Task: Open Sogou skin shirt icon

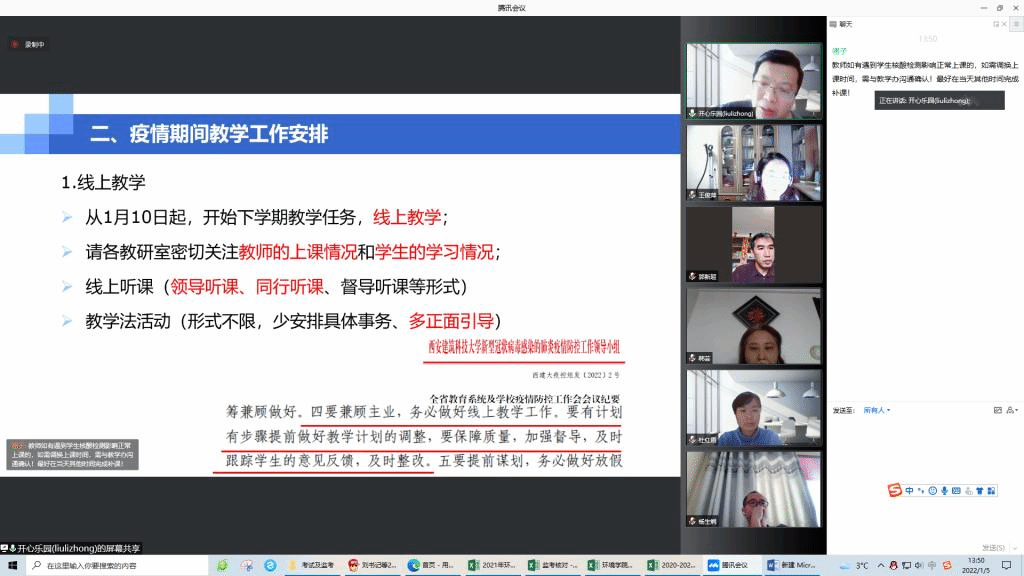Action: pos(981,490)
